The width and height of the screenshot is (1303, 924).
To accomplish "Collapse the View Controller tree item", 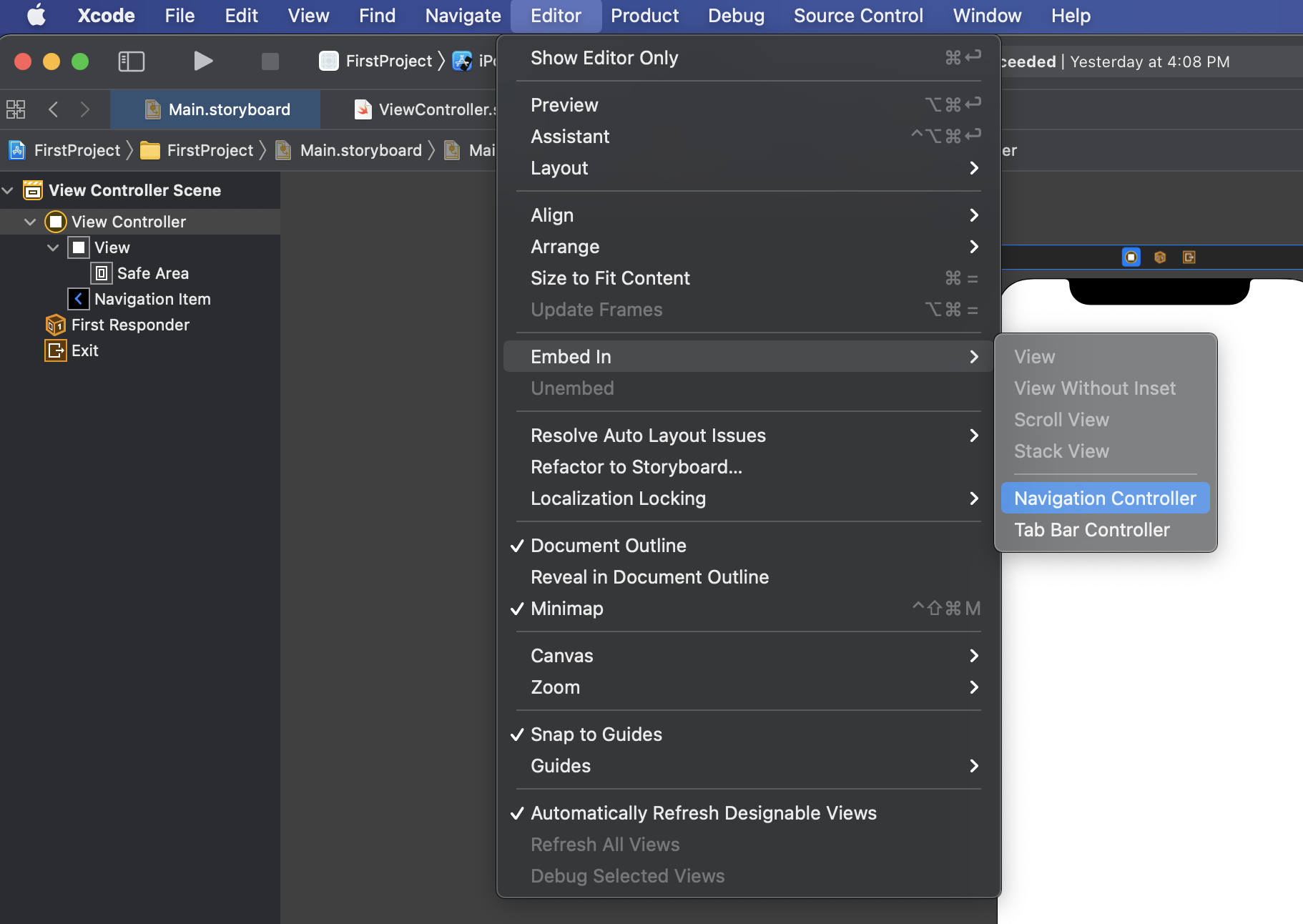I will [30, 222].
